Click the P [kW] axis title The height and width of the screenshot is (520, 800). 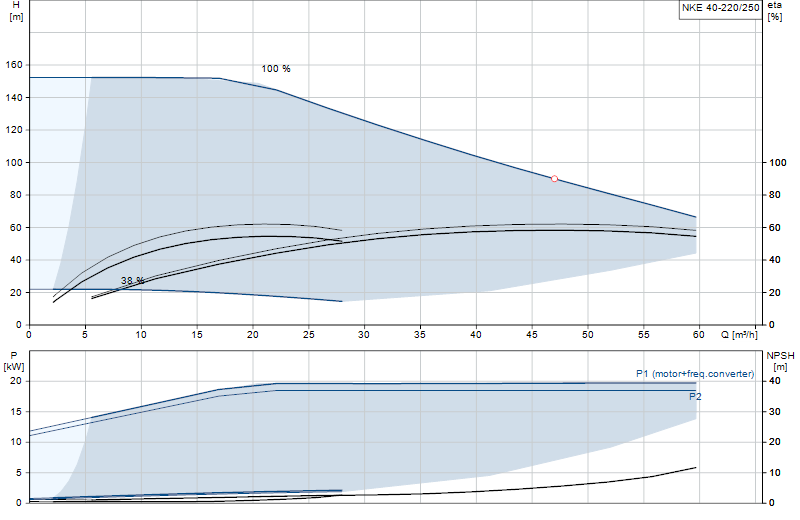tap(14, 361)
